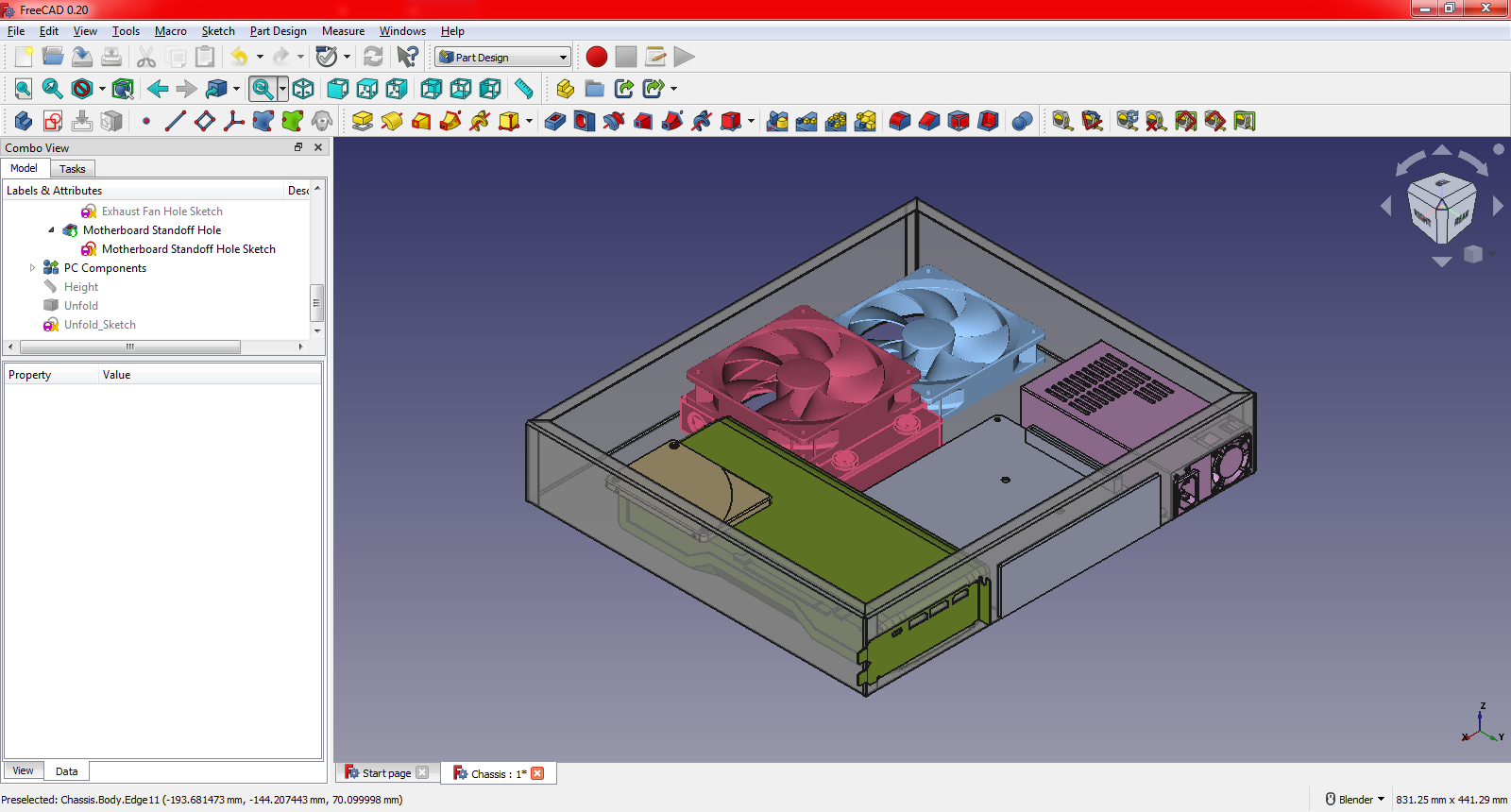
Task: Click the navigation cube right arrow
Action: point(1498,206)
